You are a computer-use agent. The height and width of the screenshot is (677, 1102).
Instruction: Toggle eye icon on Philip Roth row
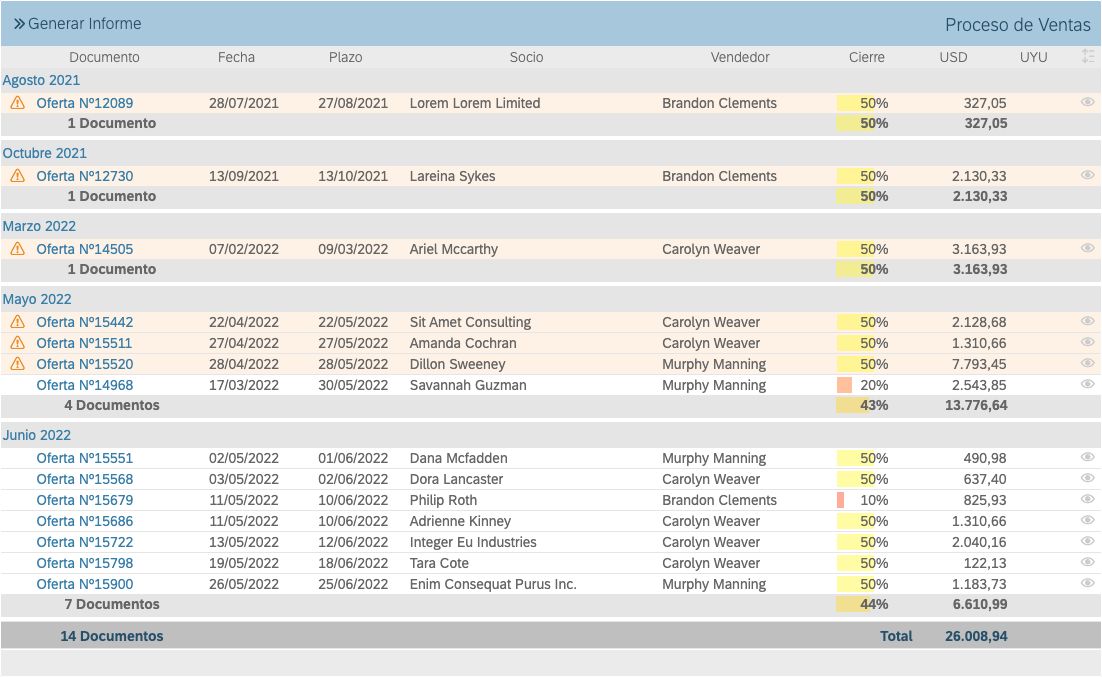coord(1088,499)
